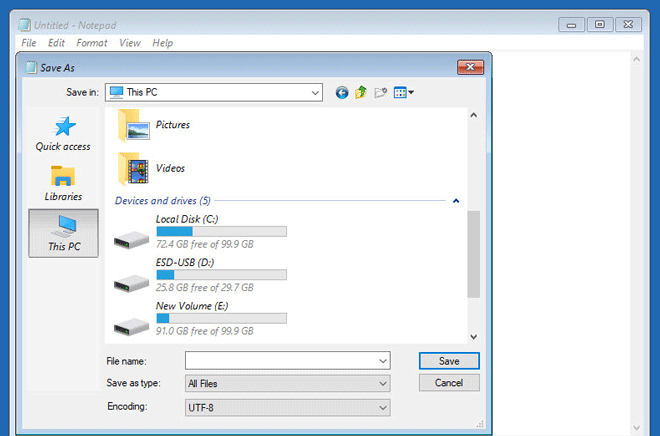The height and width of the screenshot is (436, 660).
Task: Click the file list scroll up arrow
Action: [x=474, y=115]
